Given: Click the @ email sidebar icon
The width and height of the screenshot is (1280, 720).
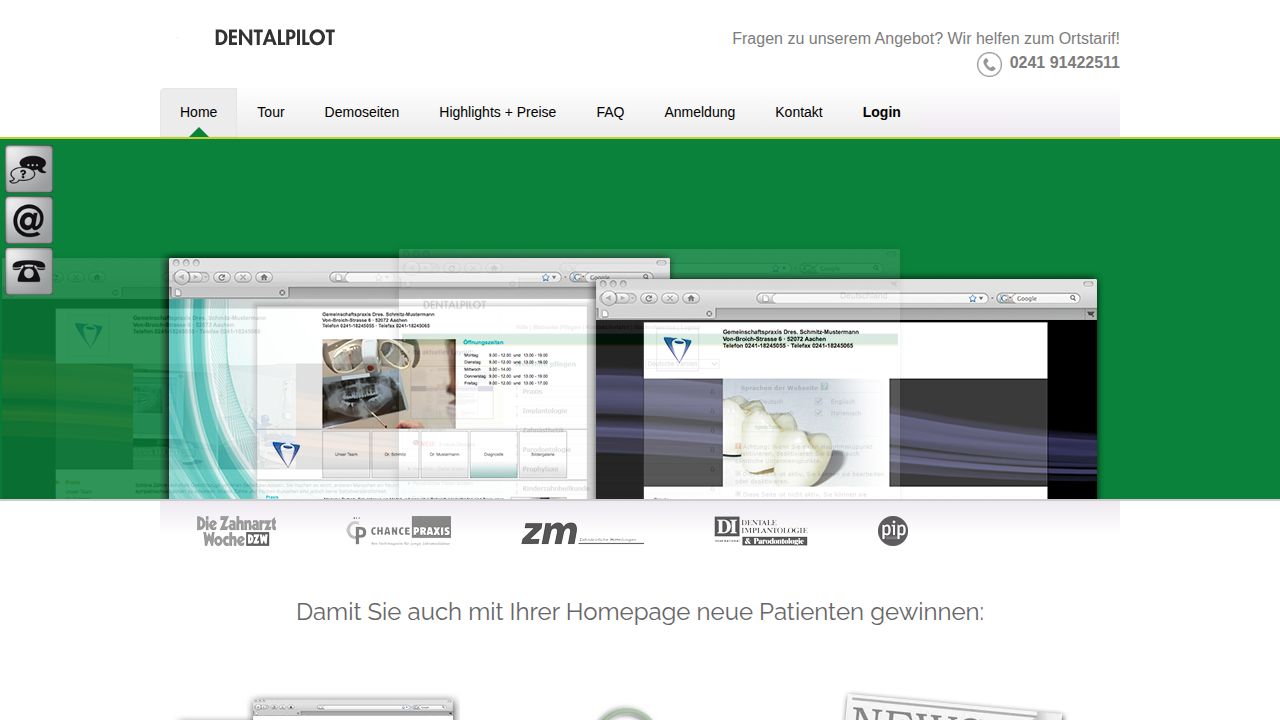Looking at the screenshot, I should (x=29, y=220).
